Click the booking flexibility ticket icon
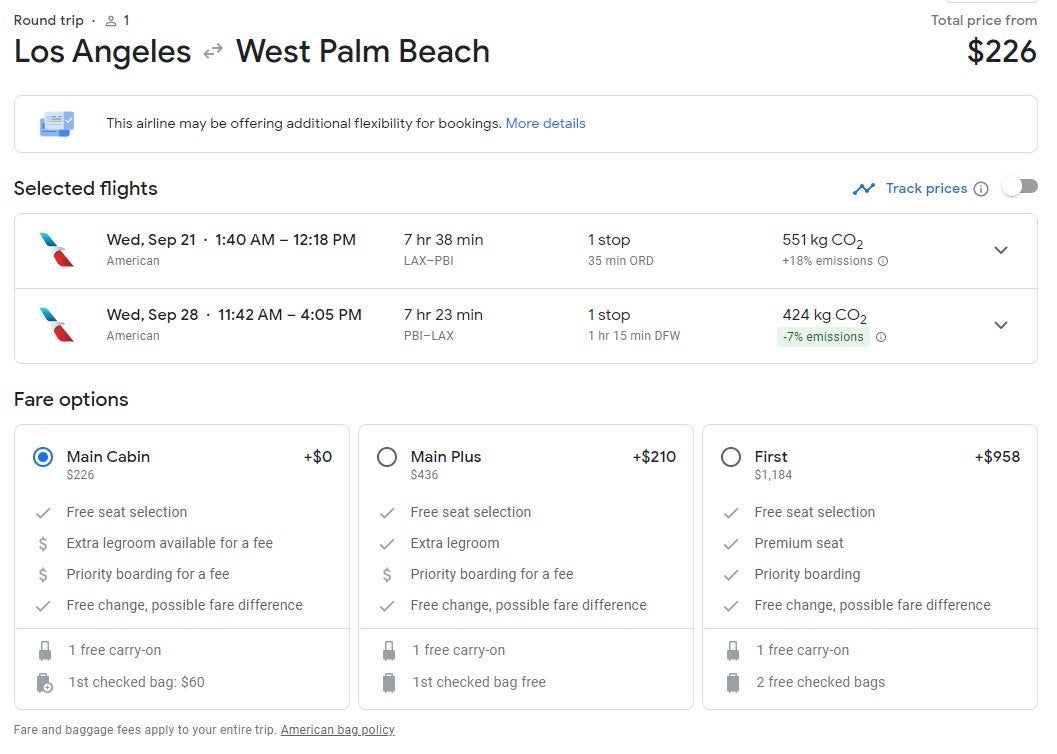1057x754 pixels. [57, 124]
